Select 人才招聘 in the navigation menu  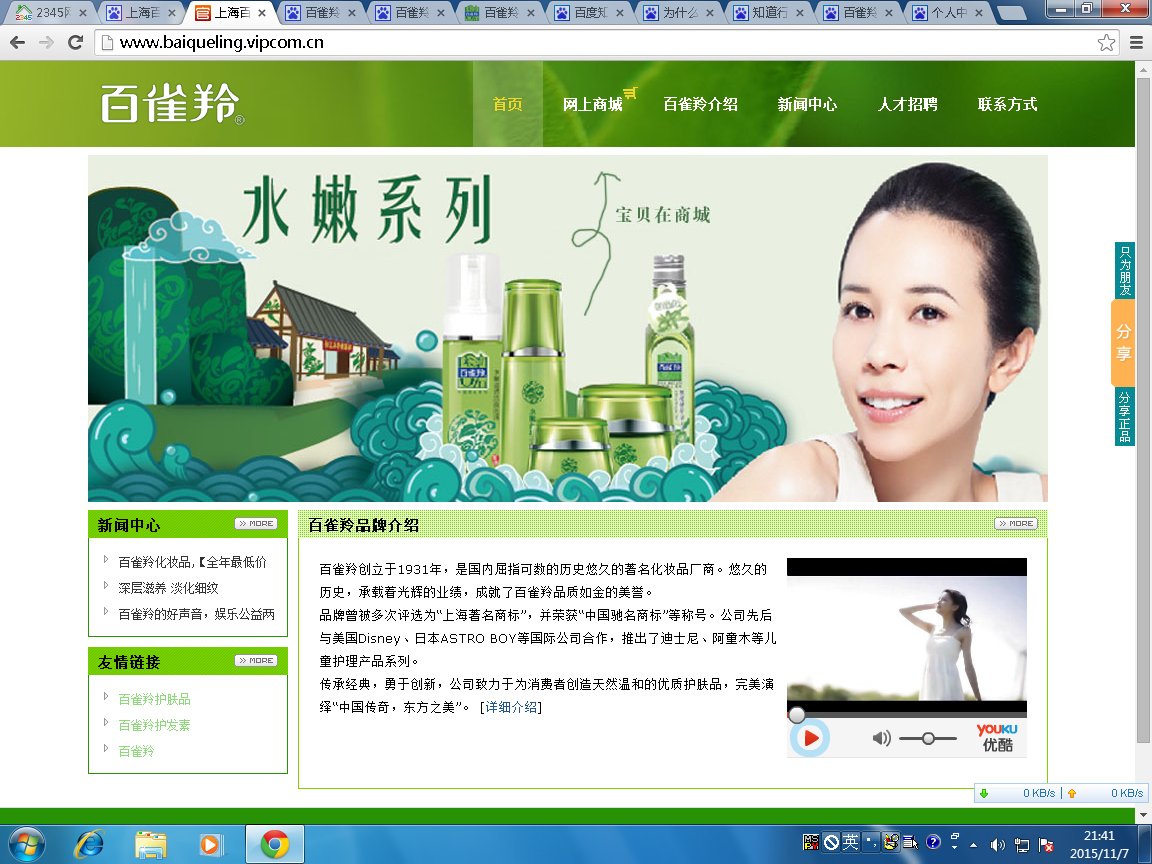[x=907, y=104]
